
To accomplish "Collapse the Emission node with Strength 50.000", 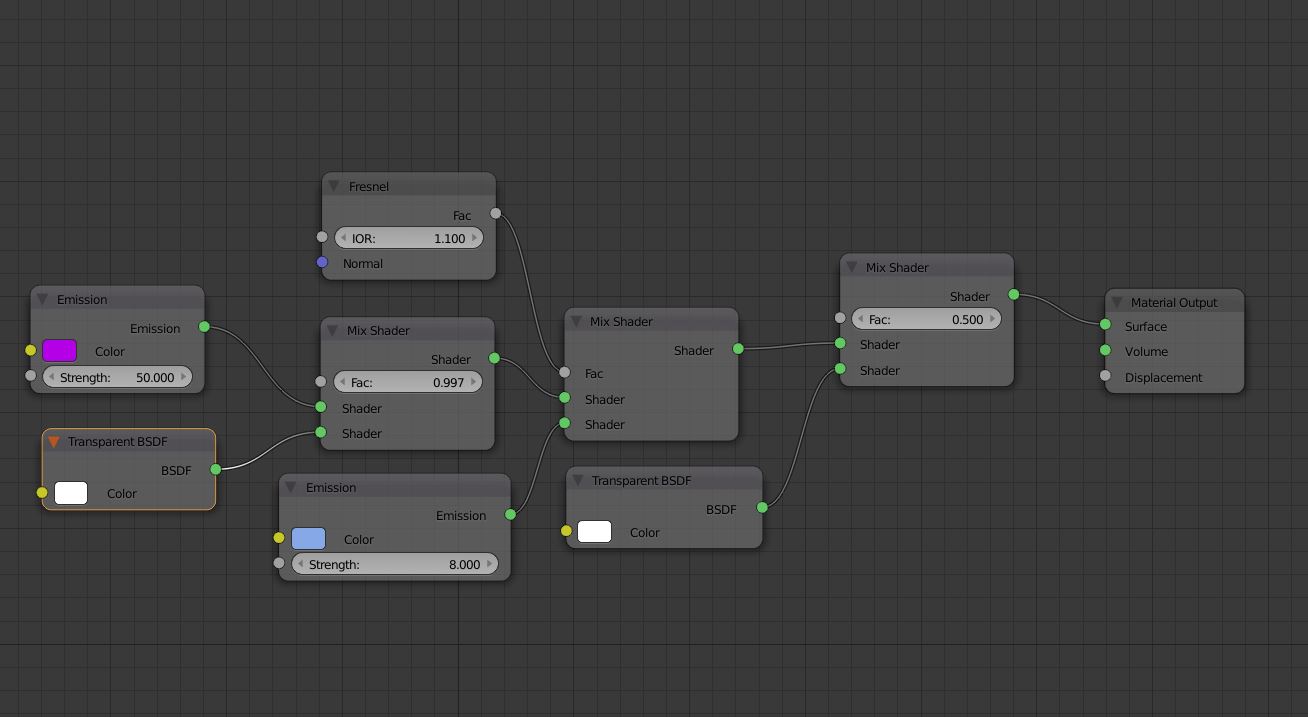I will 42,299.
